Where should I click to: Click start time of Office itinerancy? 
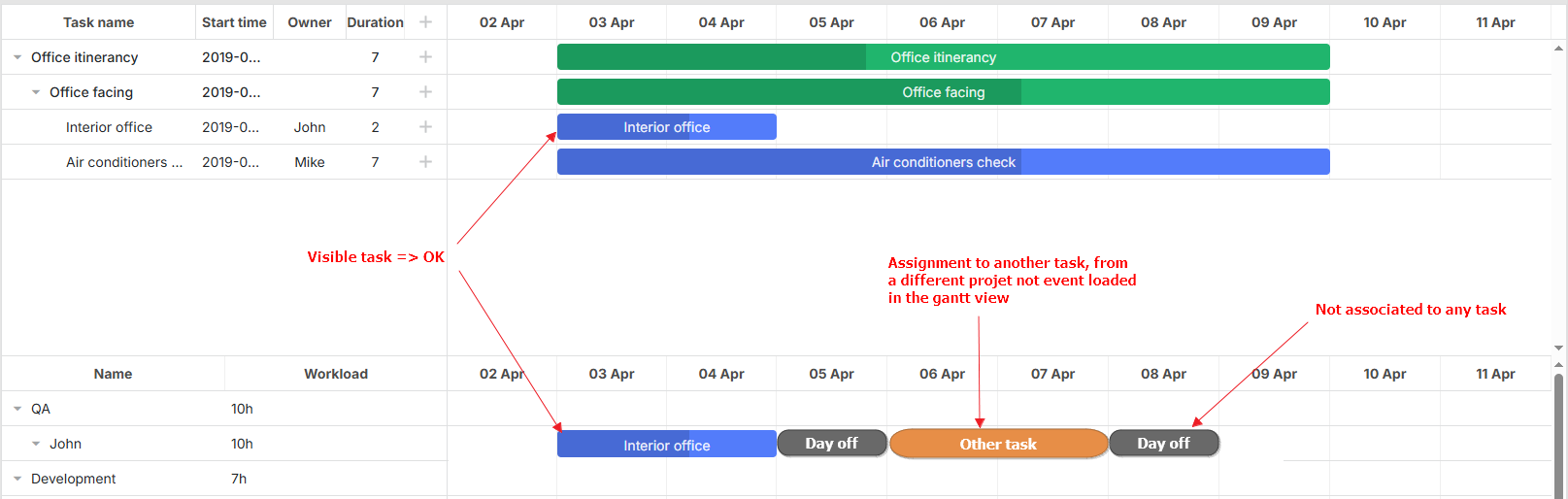tap(231, 57)
